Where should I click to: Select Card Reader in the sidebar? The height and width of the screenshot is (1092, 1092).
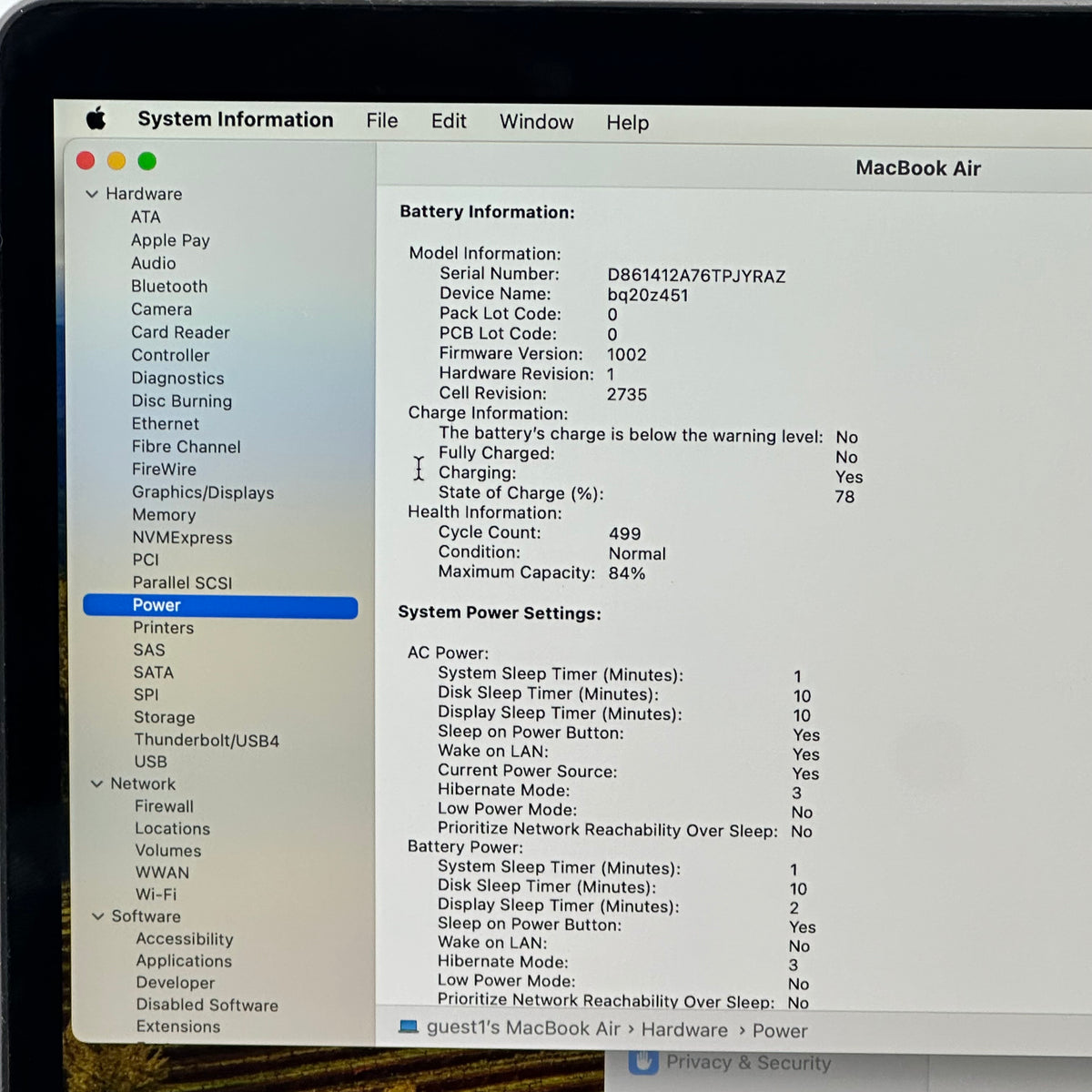tap(180, 332)
